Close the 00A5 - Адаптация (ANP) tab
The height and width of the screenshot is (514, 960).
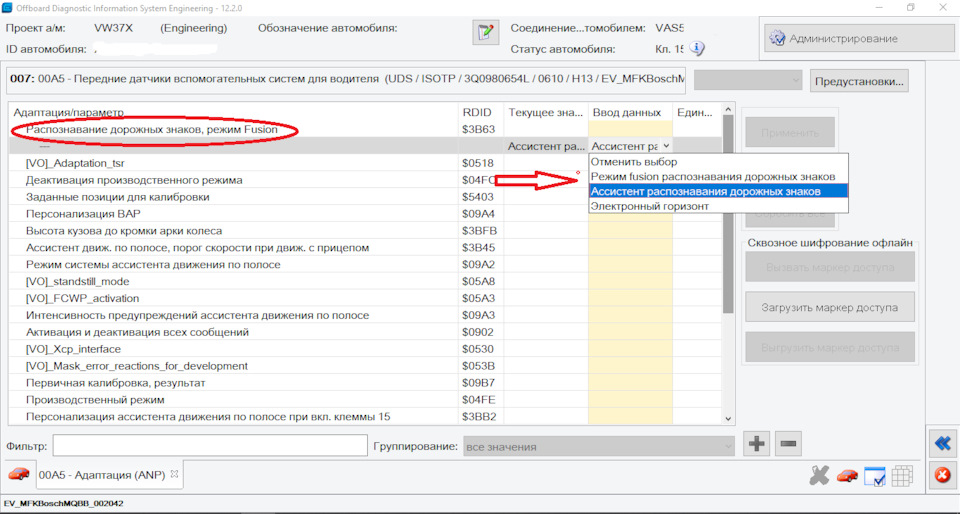coord(173,474)
